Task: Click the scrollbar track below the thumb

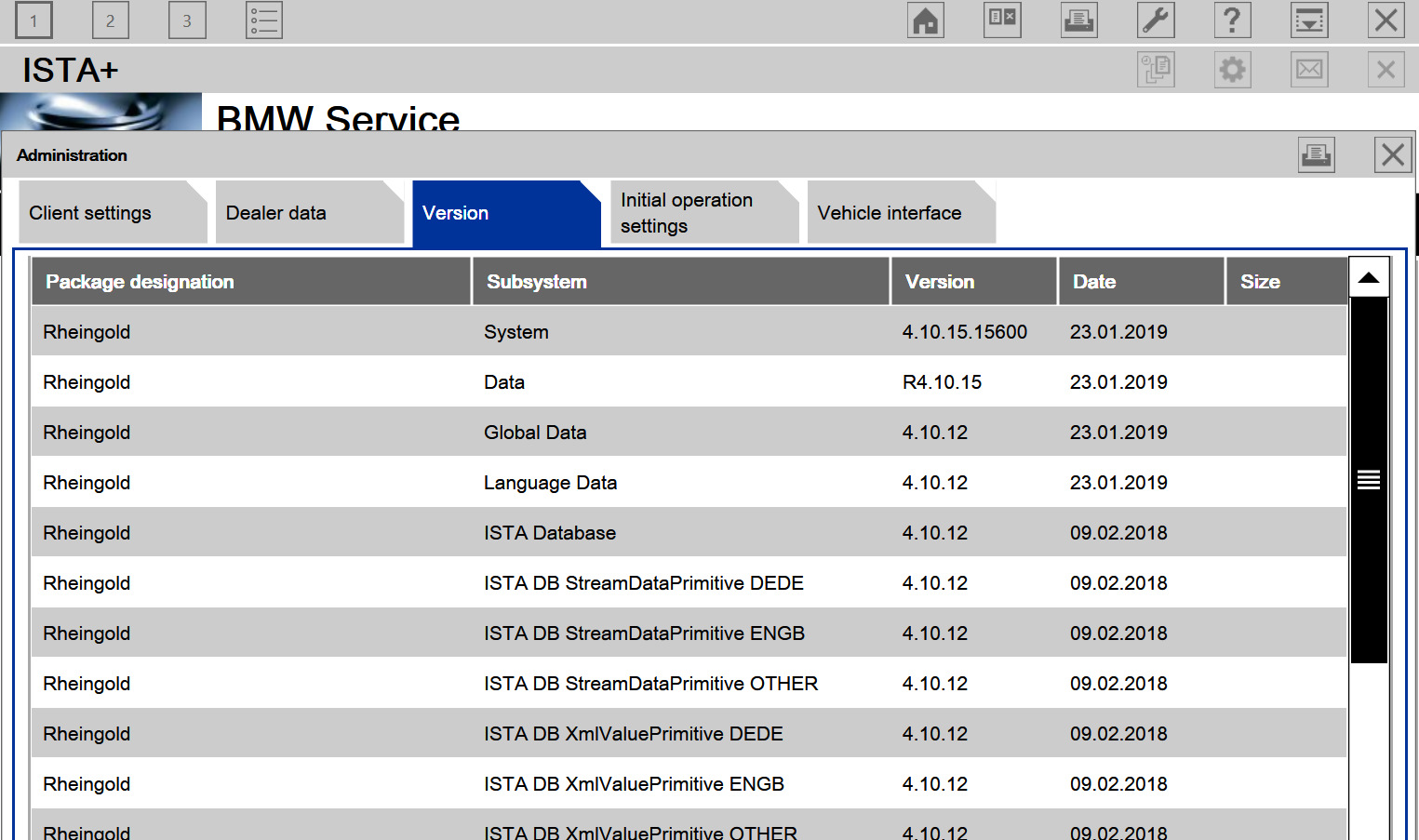Action: coord(1369,751)
